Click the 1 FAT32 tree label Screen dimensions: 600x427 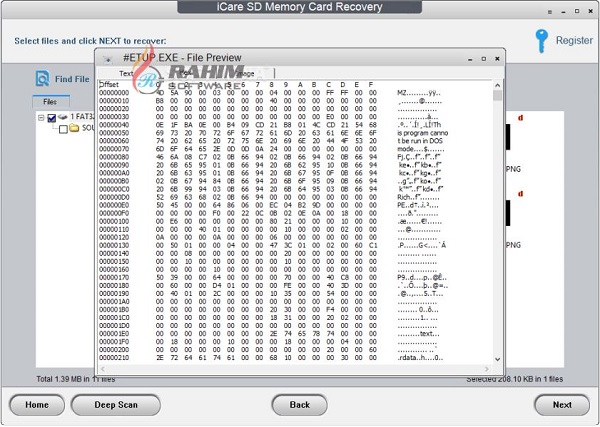click(x=82, y=117)
